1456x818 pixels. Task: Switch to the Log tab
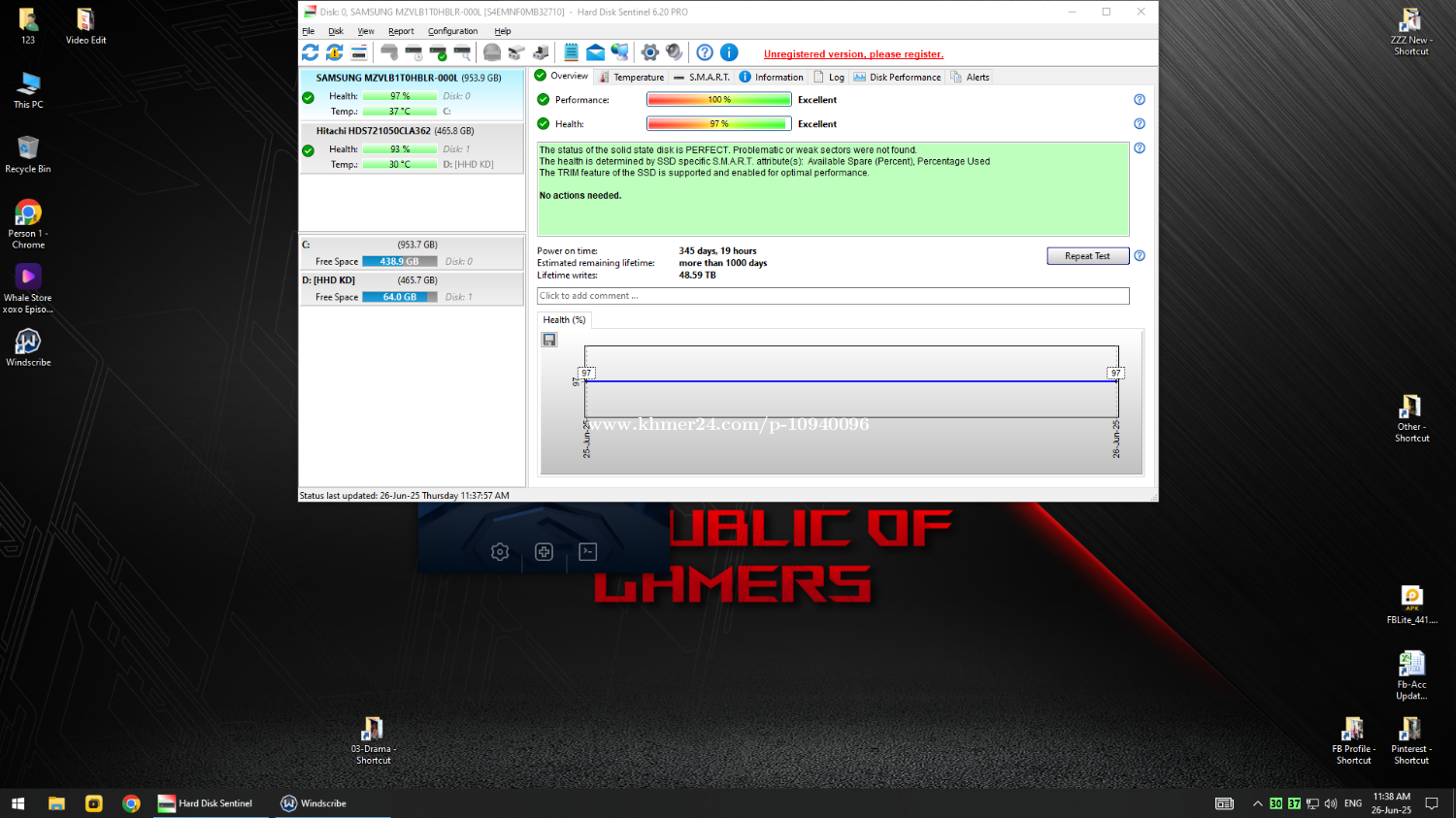coord(829,77)
